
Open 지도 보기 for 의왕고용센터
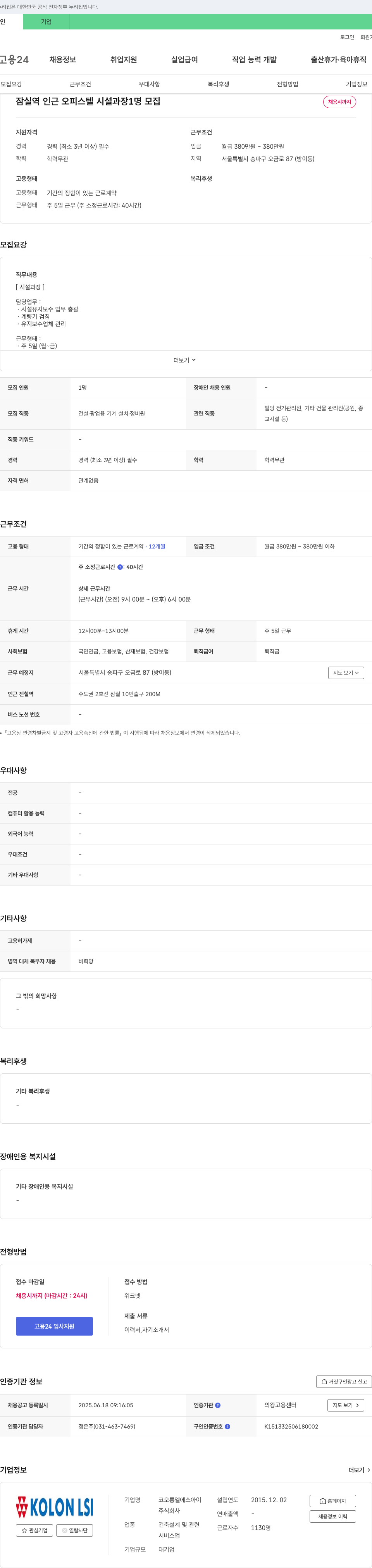346,1405
